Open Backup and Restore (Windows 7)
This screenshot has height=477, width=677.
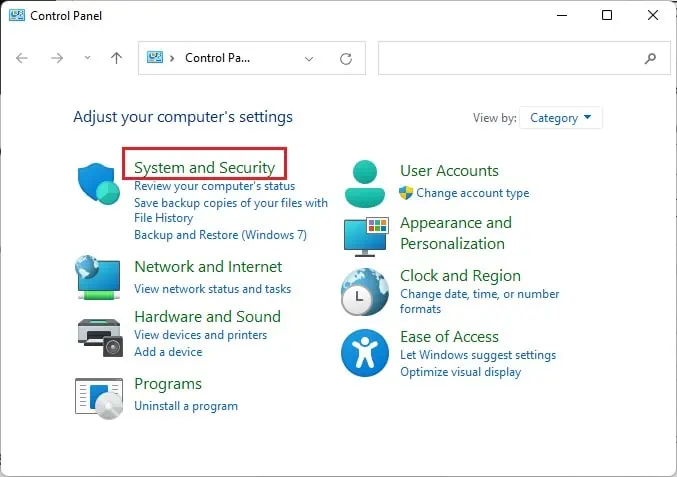220,235
